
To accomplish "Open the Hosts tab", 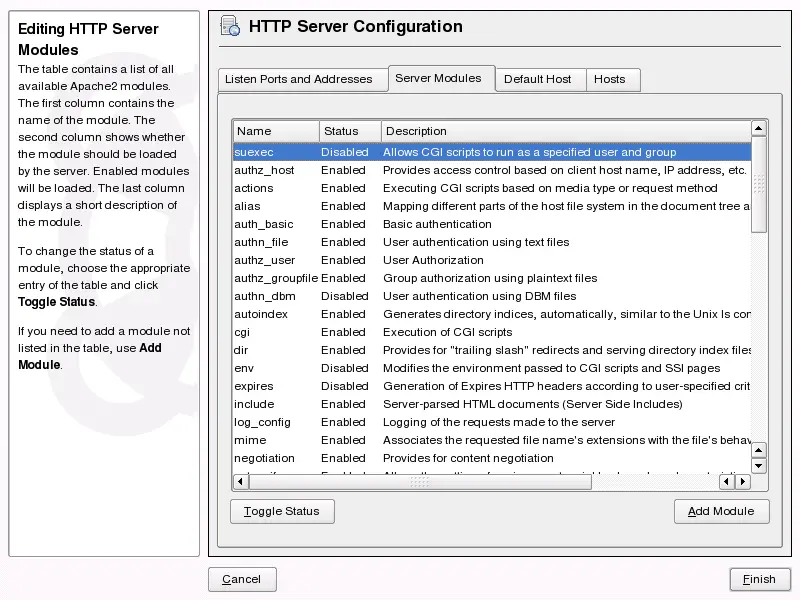I will click(613, 79).
